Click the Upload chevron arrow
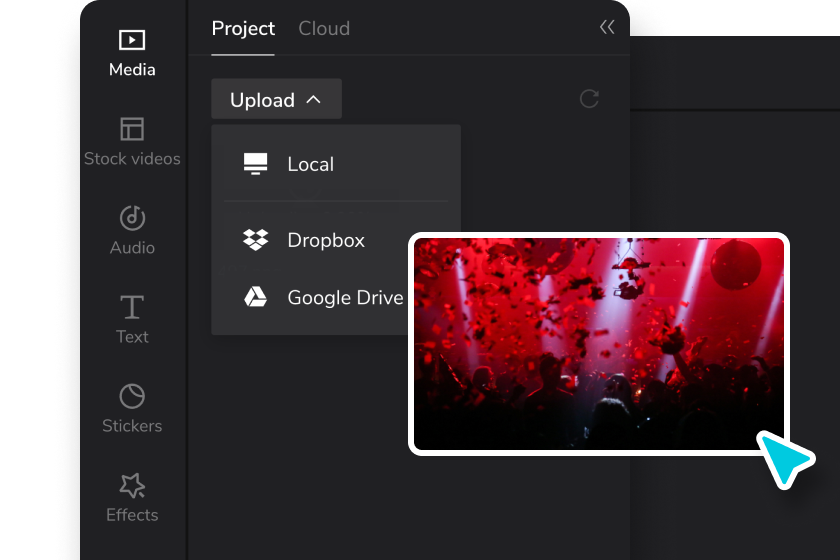The height and width of the screenshot is (560, 840). [x=313, y=100]
